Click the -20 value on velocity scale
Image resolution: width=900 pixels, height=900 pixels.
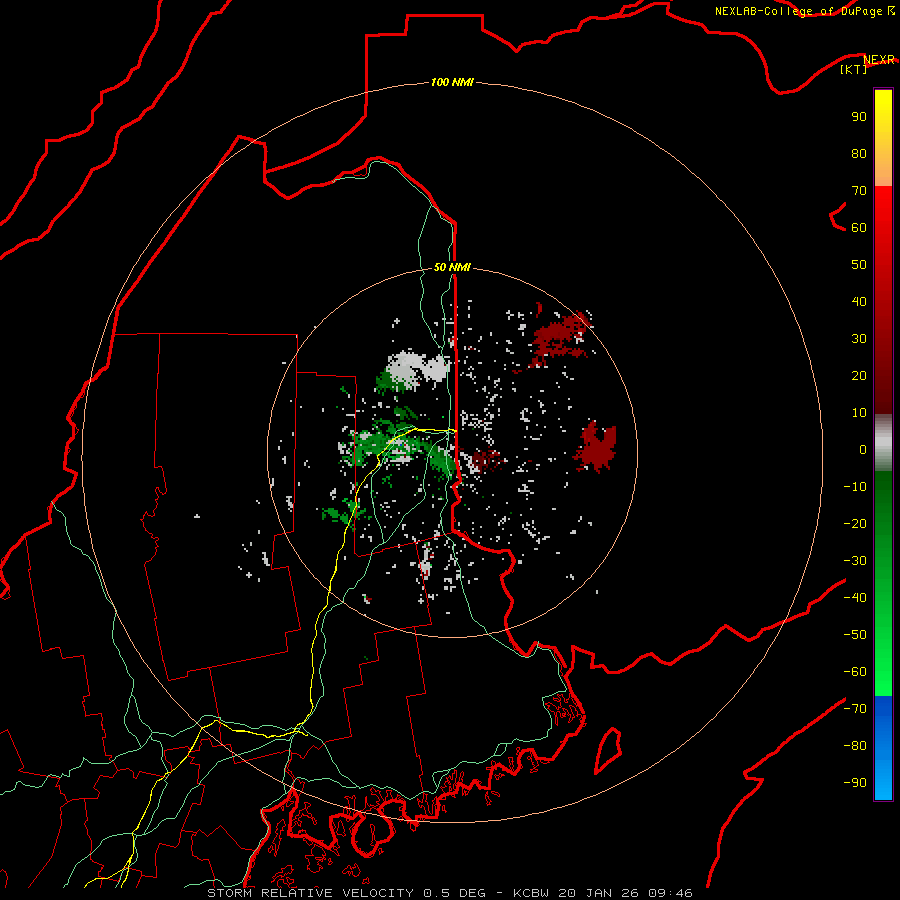click(x=855, y=523)
